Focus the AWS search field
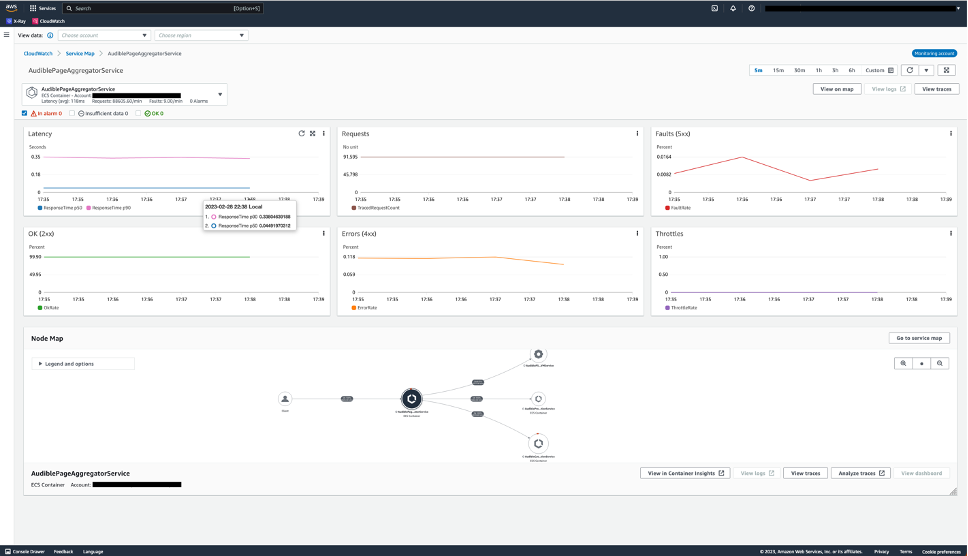The height and width of the screenshot is (556, 968). [x=163, y=8]
